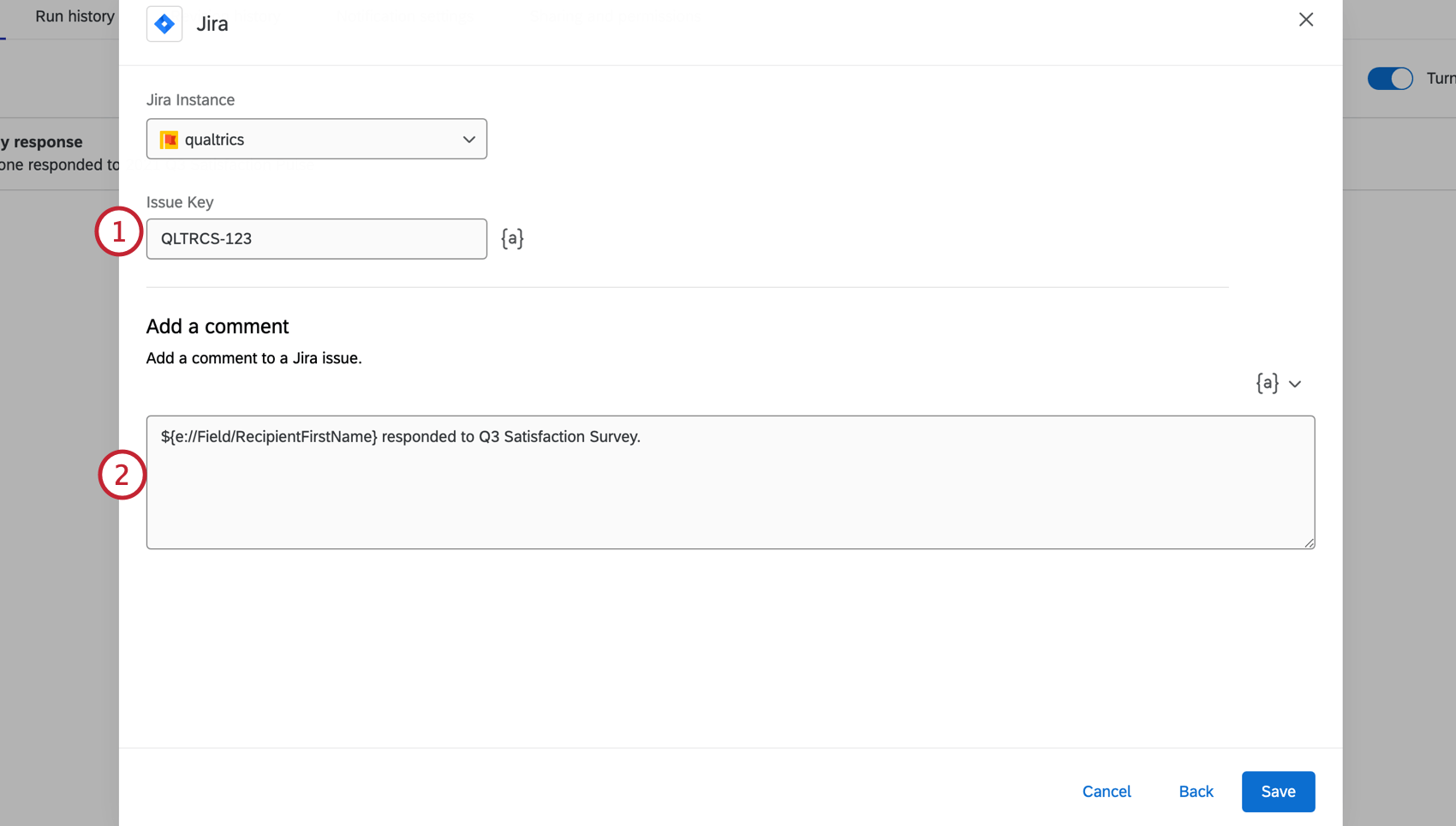1456x826 pixels.
Task: Enable the toggle switch at the top right
Action: pos(1389,78)
